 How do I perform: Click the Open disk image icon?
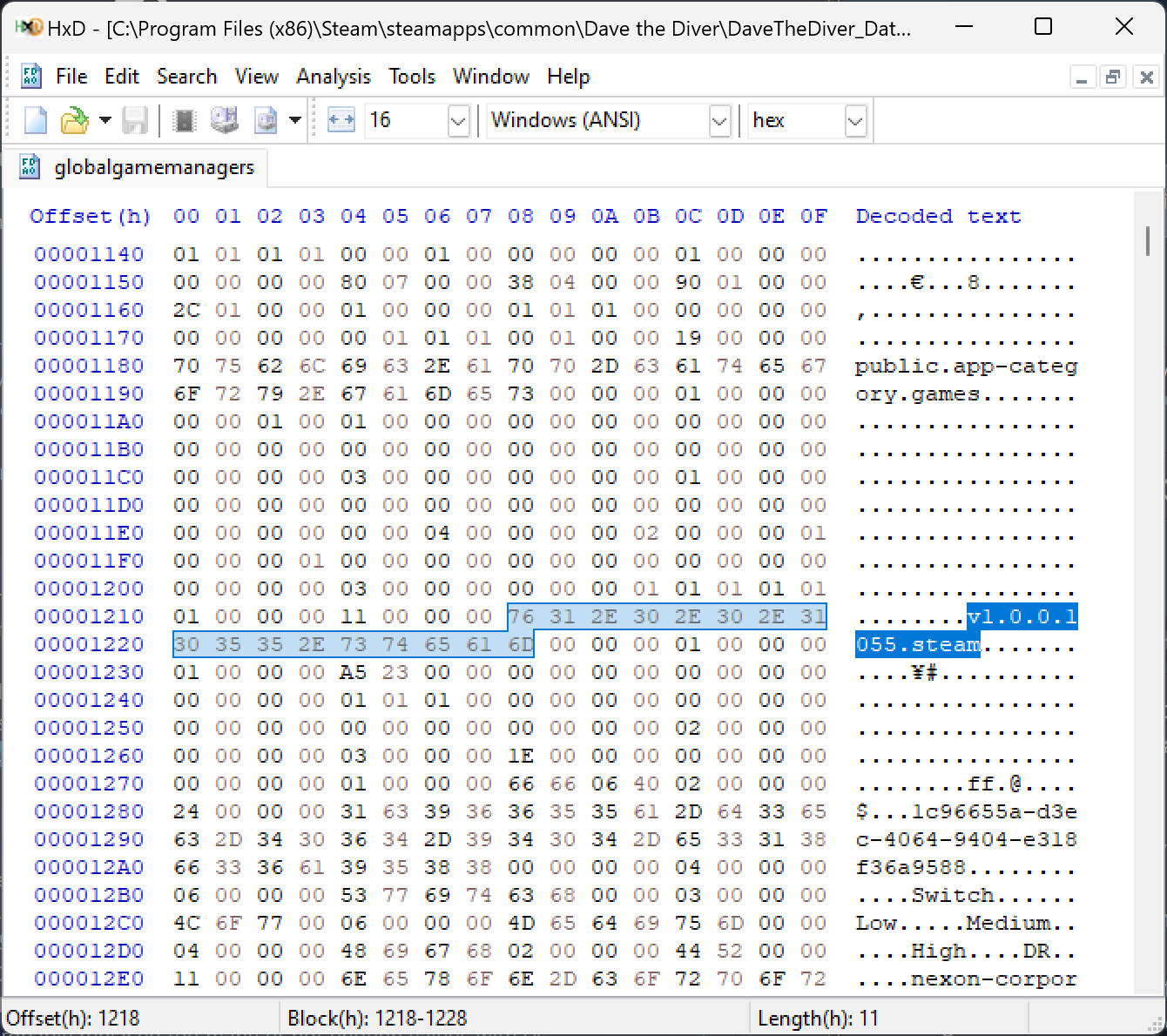coord(266,120)
